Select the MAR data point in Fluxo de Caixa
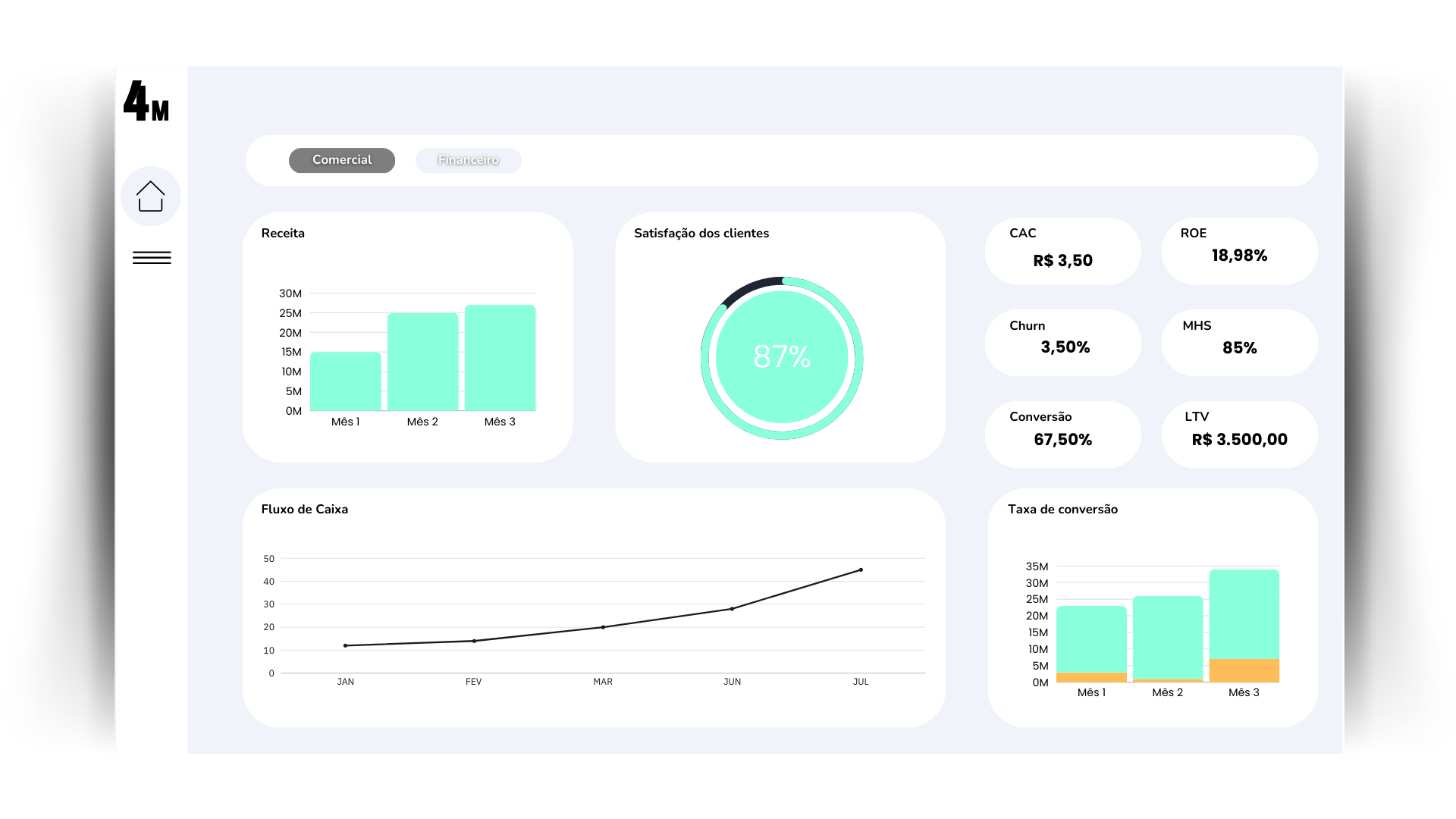The height and width of the screenshot is (819, 1456). point(603,627)
